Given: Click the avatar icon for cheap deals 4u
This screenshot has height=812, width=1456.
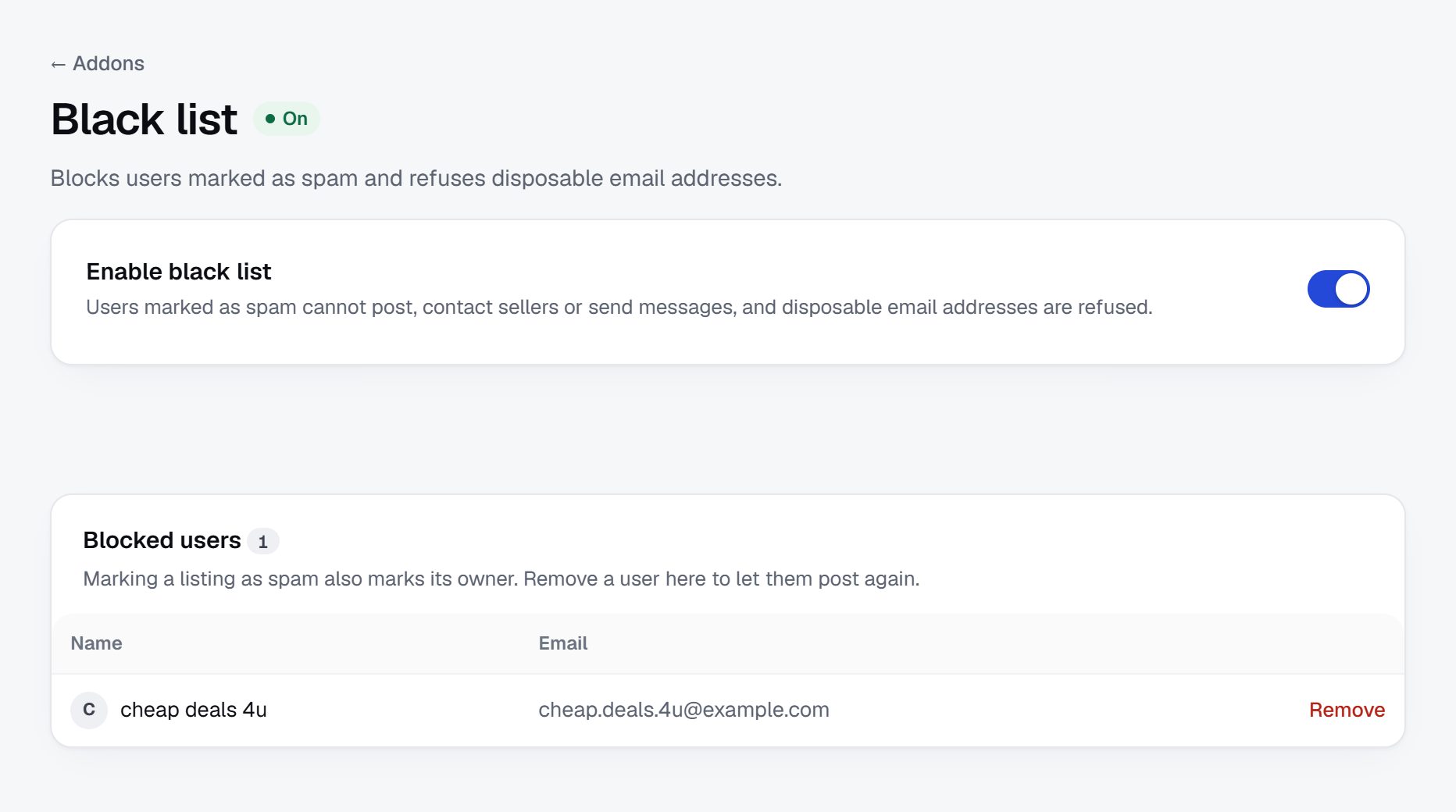Looking at the screenshot, I should pos(89,710).
